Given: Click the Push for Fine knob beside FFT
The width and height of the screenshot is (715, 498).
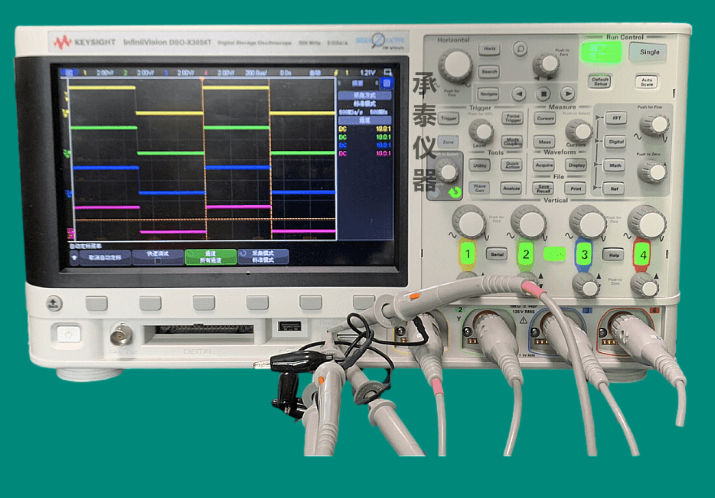Looking at the screenshot, I should tap(654, 124).
